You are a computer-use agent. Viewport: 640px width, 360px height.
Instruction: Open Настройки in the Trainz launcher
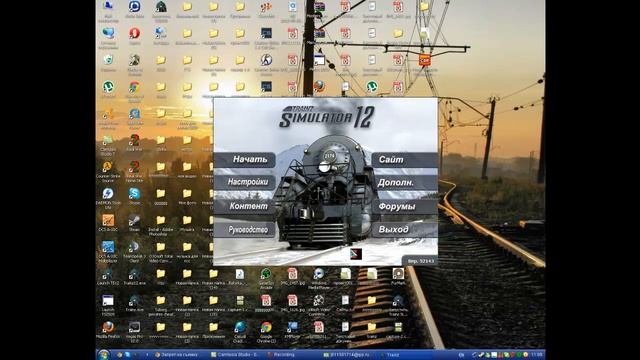point(245,182)
